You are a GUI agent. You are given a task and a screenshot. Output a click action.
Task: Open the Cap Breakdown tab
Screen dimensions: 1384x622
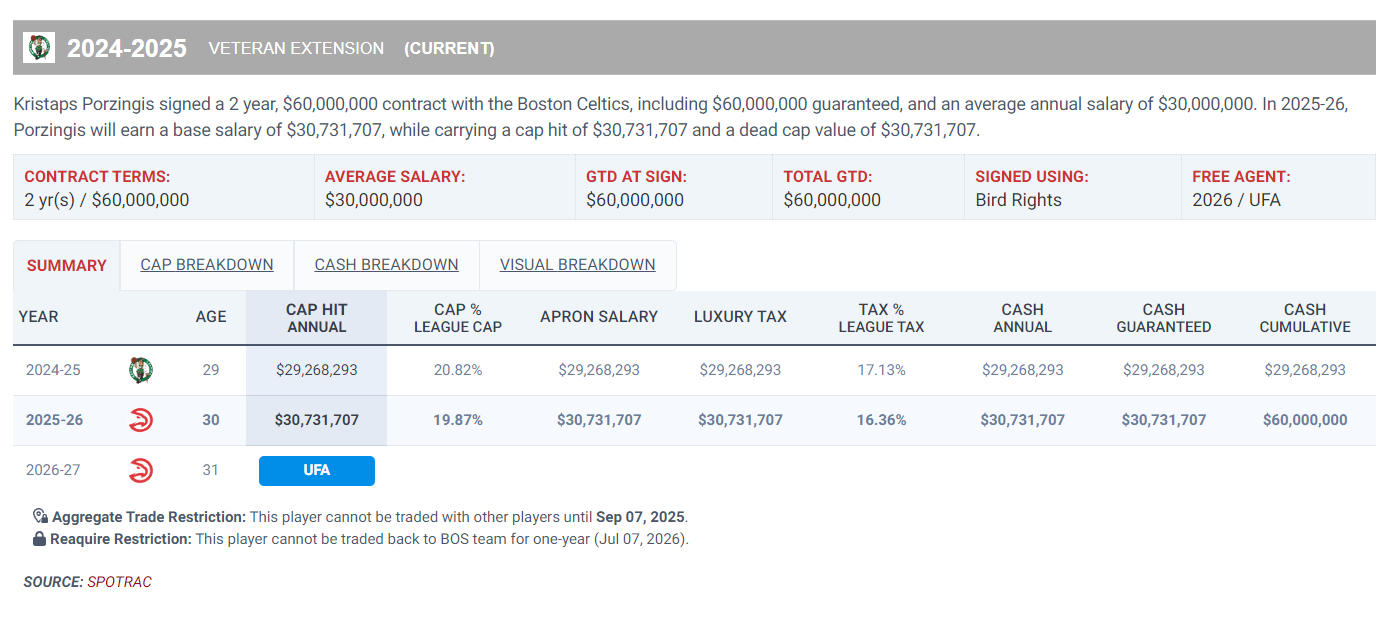(207, 265)
